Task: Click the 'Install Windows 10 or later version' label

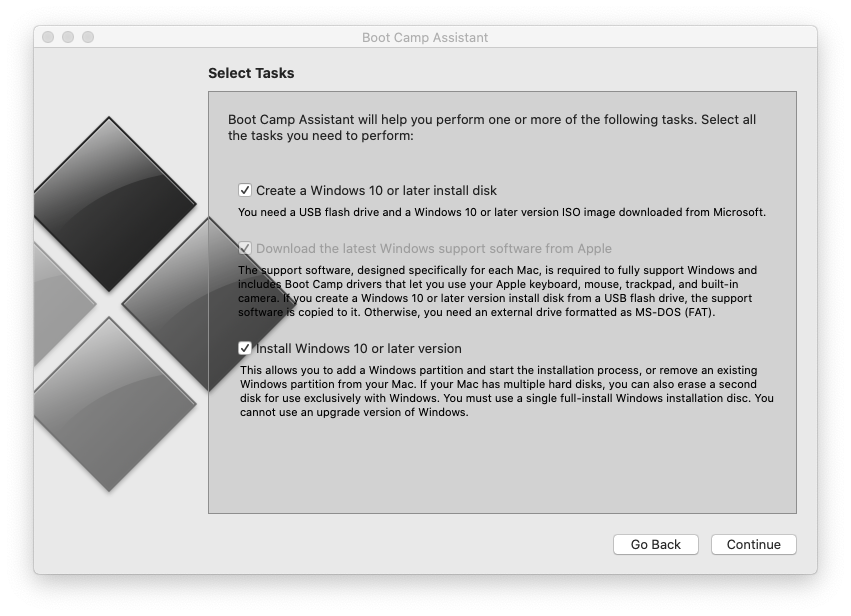Action: tap(359, 348)
